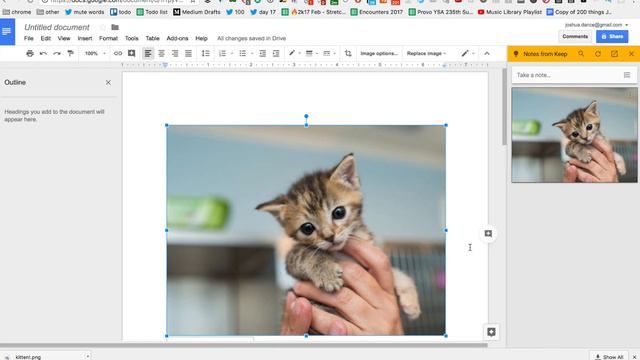
Task: Insert a link with the link icon
Action: [x=118, y=53]
